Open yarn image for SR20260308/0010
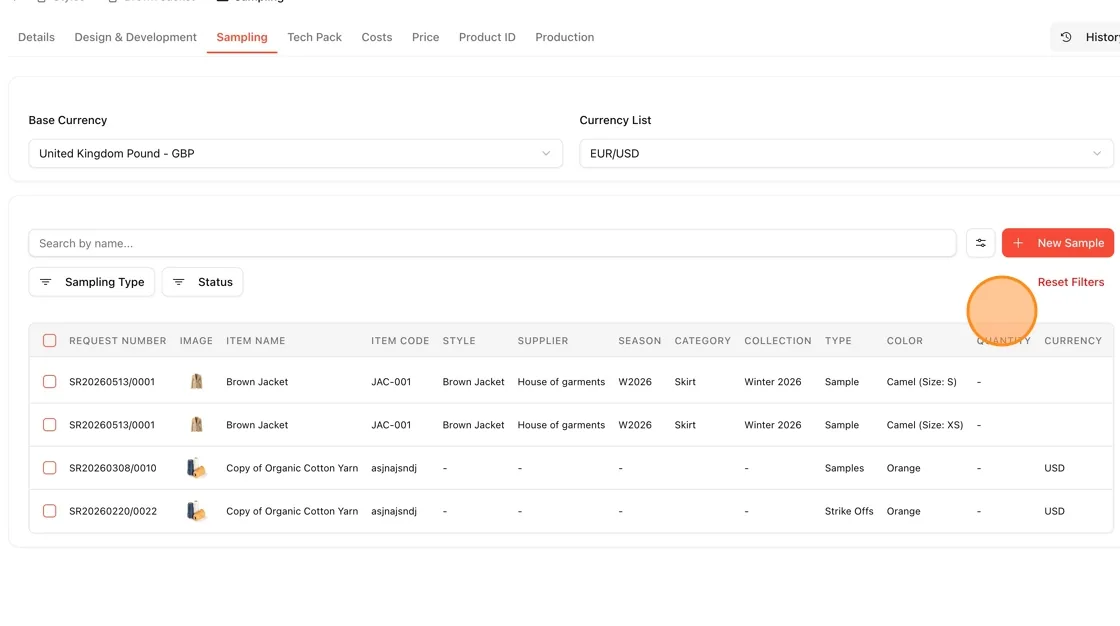Image resolution: width=1120 pixels, height=626 pixels. click(x=196, y=468)
